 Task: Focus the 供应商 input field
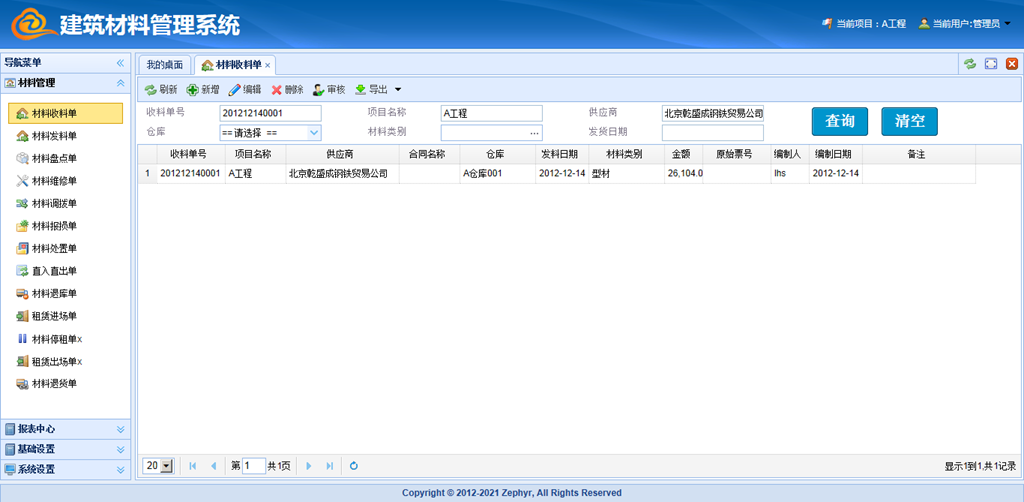pyautogui.click(x=712, y=114)
